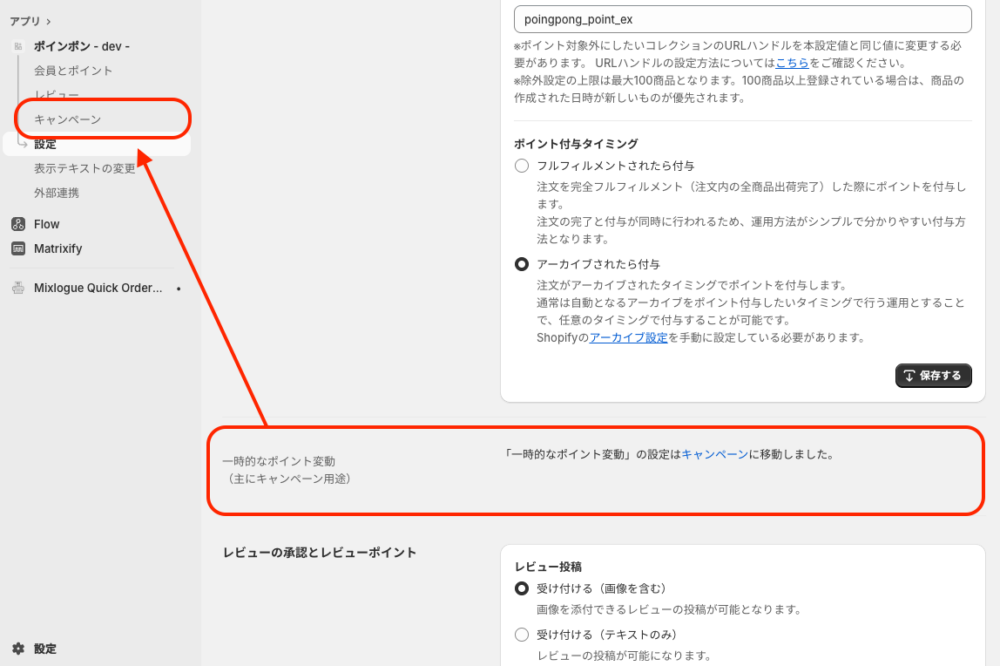The image size is (1000, 666).
Task: Expand the アプリ chevron in sidebar
Action: pyautogui.click(x=48, y=21)
